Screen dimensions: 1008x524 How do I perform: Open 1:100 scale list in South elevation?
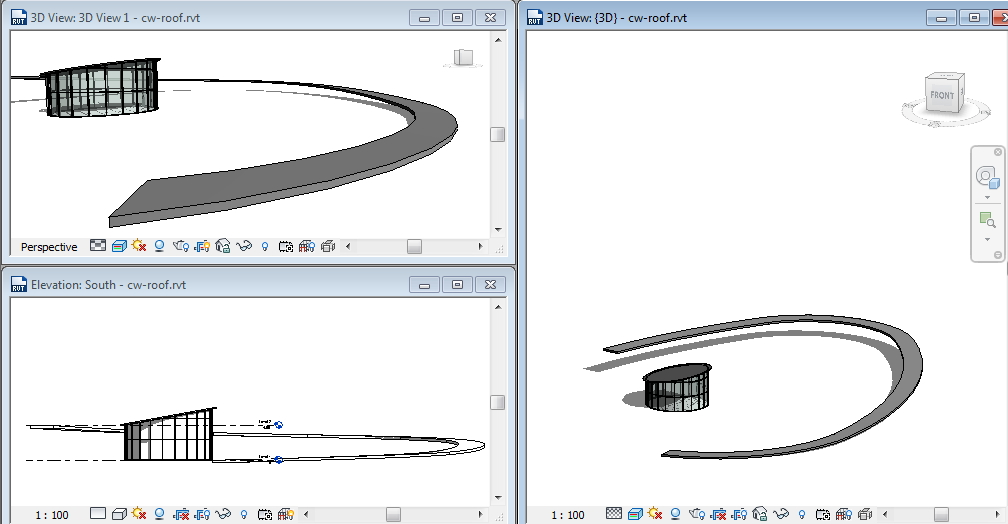(x=52, y=515)
